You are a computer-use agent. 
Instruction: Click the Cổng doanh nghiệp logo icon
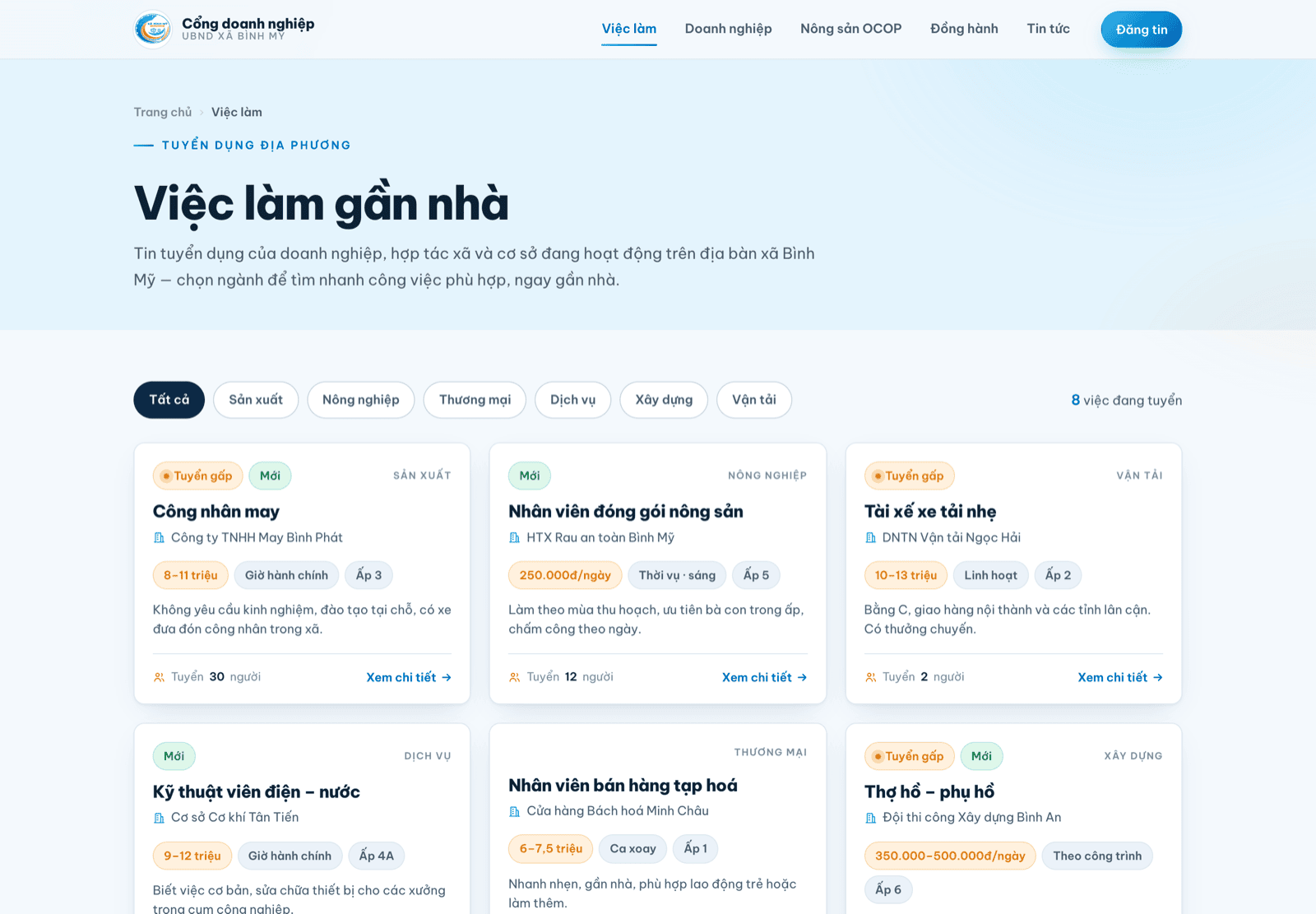153,29
